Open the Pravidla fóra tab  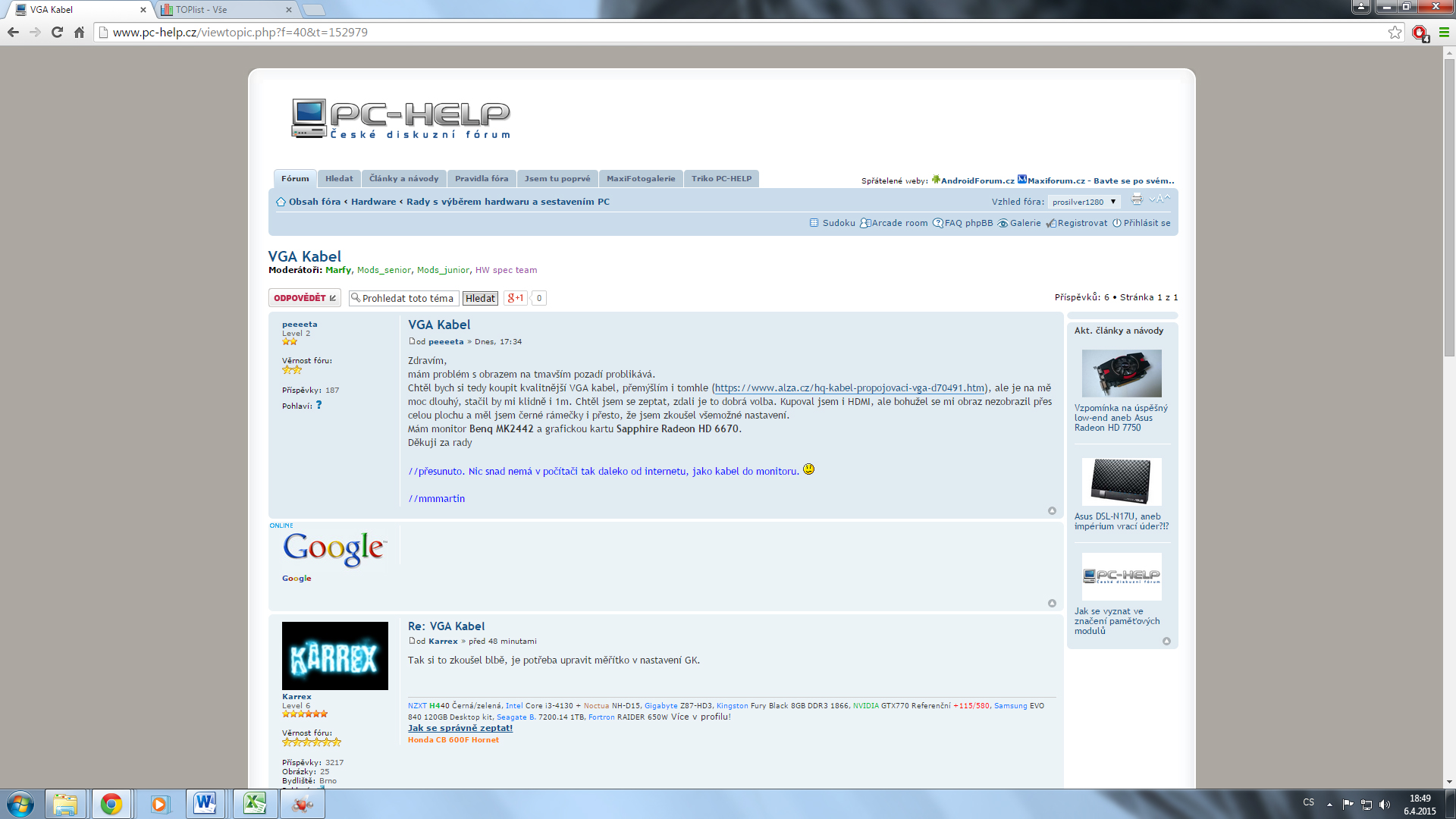click(482, 179)
